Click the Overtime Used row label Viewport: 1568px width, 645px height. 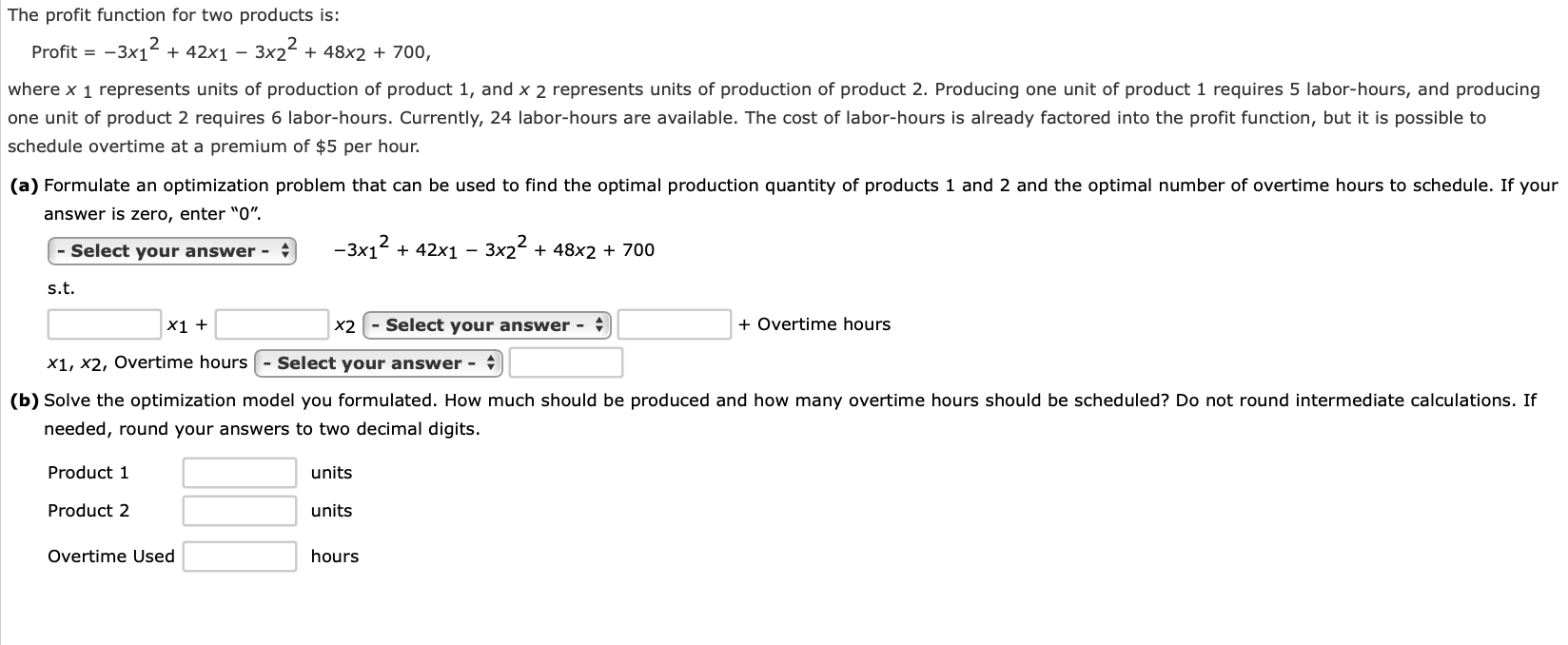pyautogui.click(x=110, y=556)
